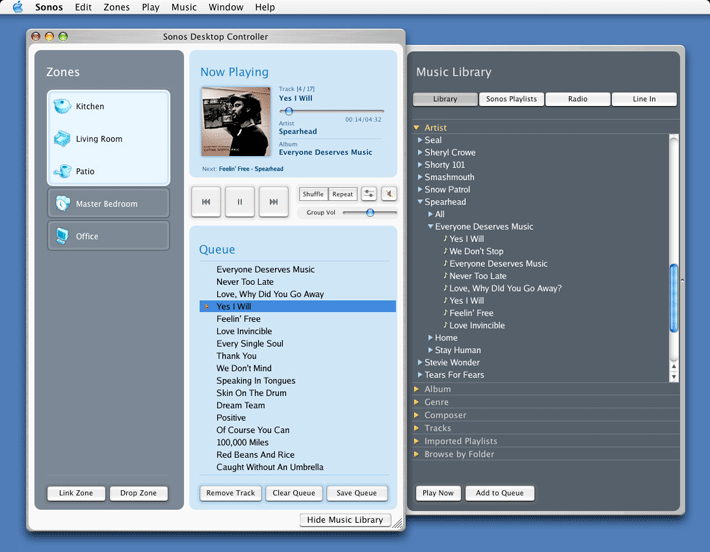The width and height of the screenshot is (710, 552).
Task: Open the Zones menu
Action: click(116, 7)
